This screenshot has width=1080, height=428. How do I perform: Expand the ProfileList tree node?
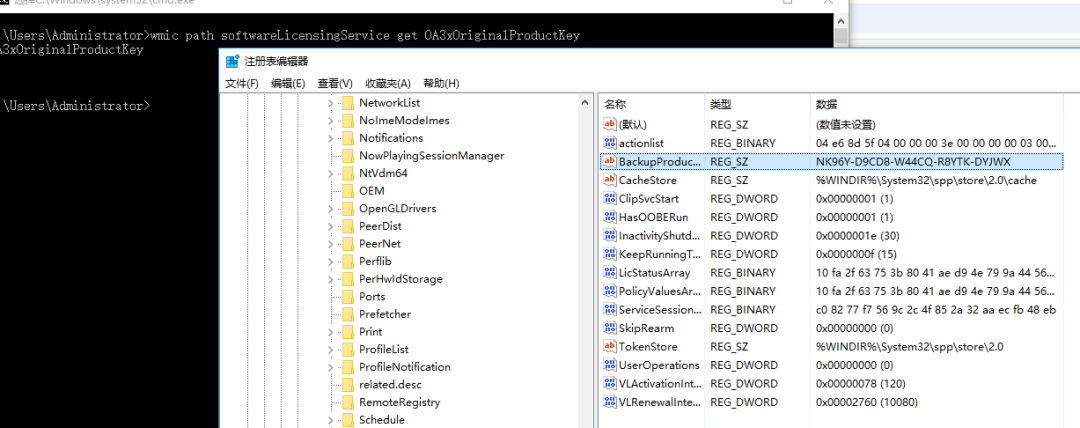click(330, 349)
